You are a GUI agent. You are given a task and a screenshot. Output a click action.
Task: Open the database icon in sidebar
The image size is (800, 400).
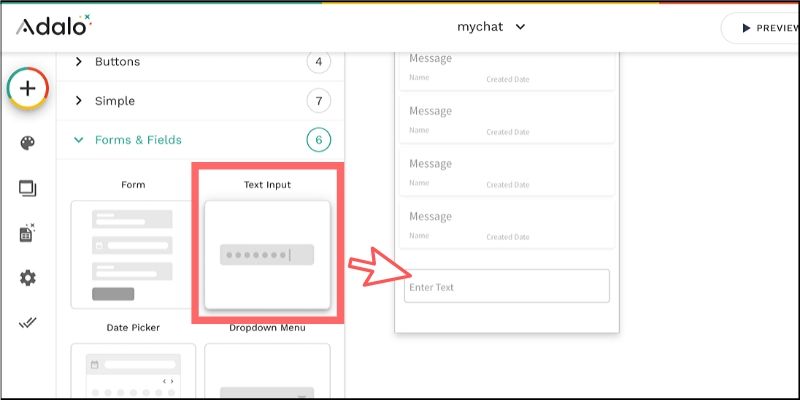click(x=27, y=232)
